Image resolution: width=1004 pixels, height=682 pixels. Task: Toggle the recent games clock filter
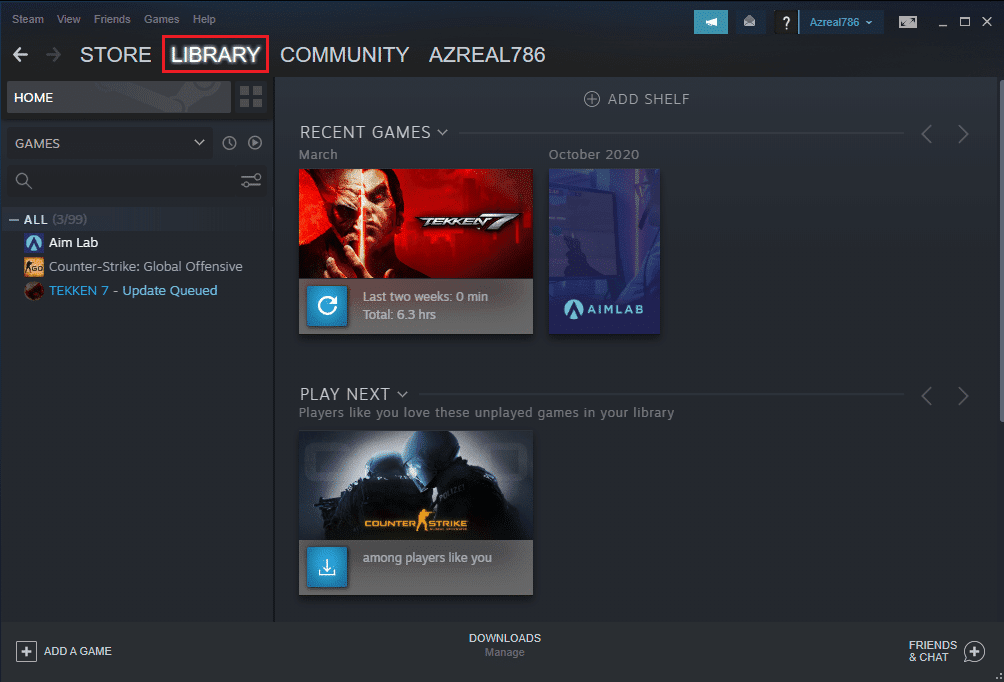[229, 143]
